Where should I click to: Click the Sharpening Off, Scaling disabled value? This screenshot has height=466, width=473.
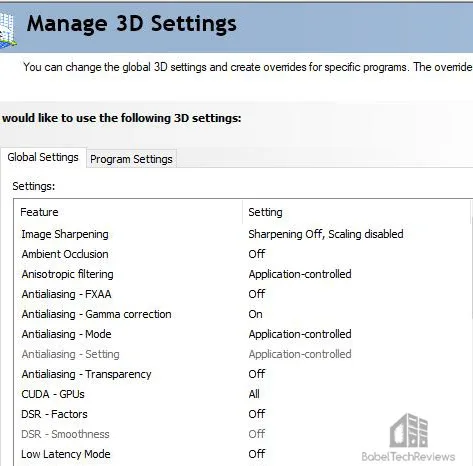pyautogui.click(x=326, y=234)
